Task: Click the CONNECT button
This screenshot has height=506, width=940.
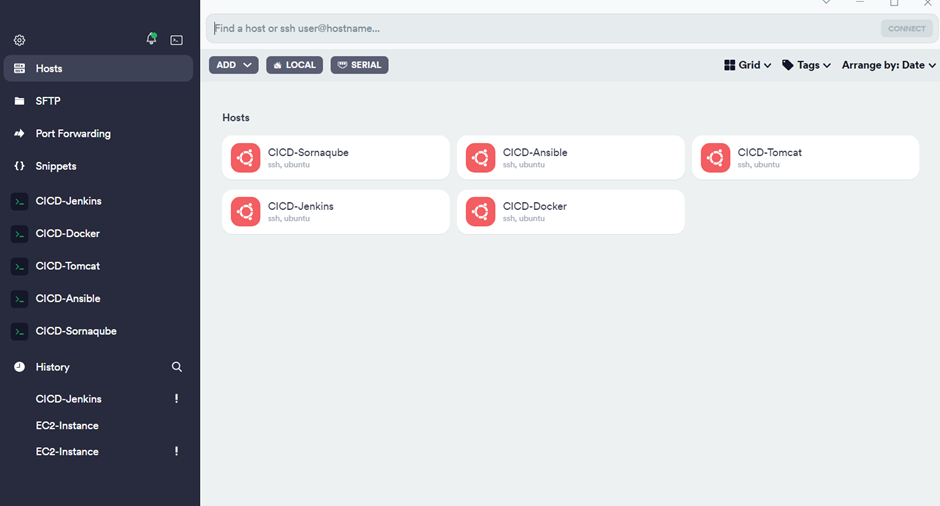Action: 906,28
